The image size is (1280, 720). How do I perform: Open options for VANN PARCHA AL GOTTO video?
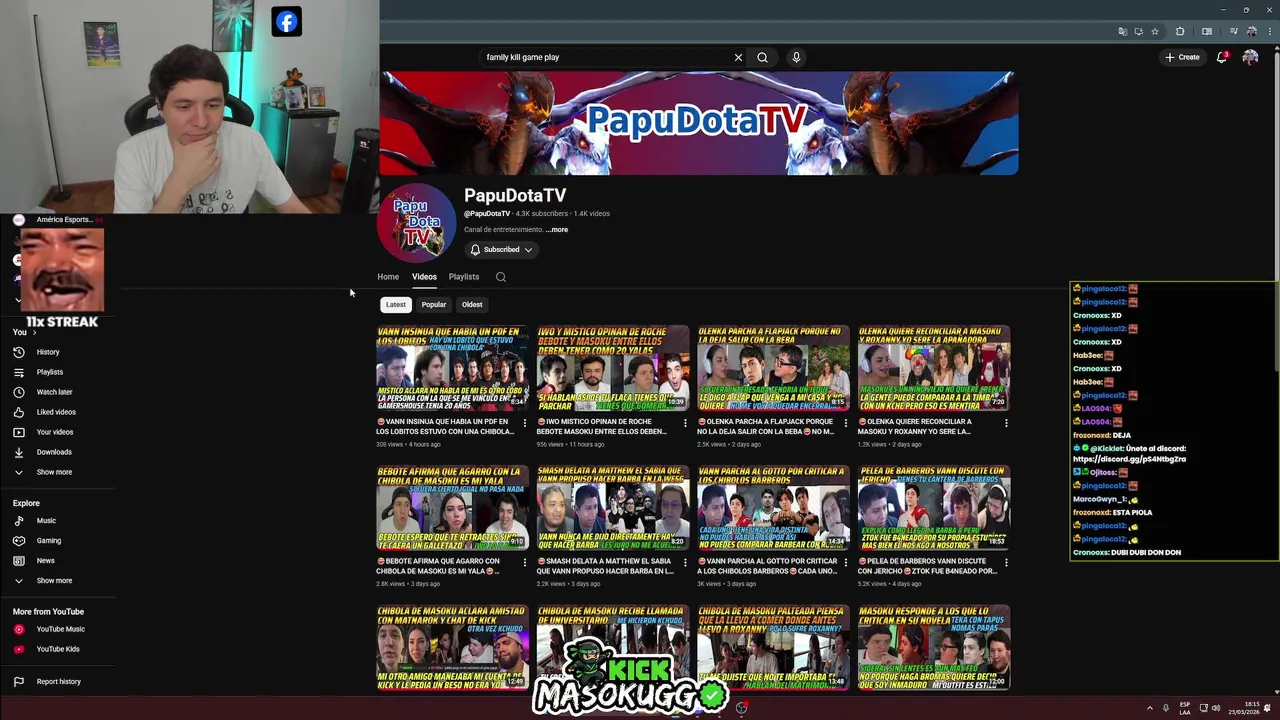tap(846, 563)
